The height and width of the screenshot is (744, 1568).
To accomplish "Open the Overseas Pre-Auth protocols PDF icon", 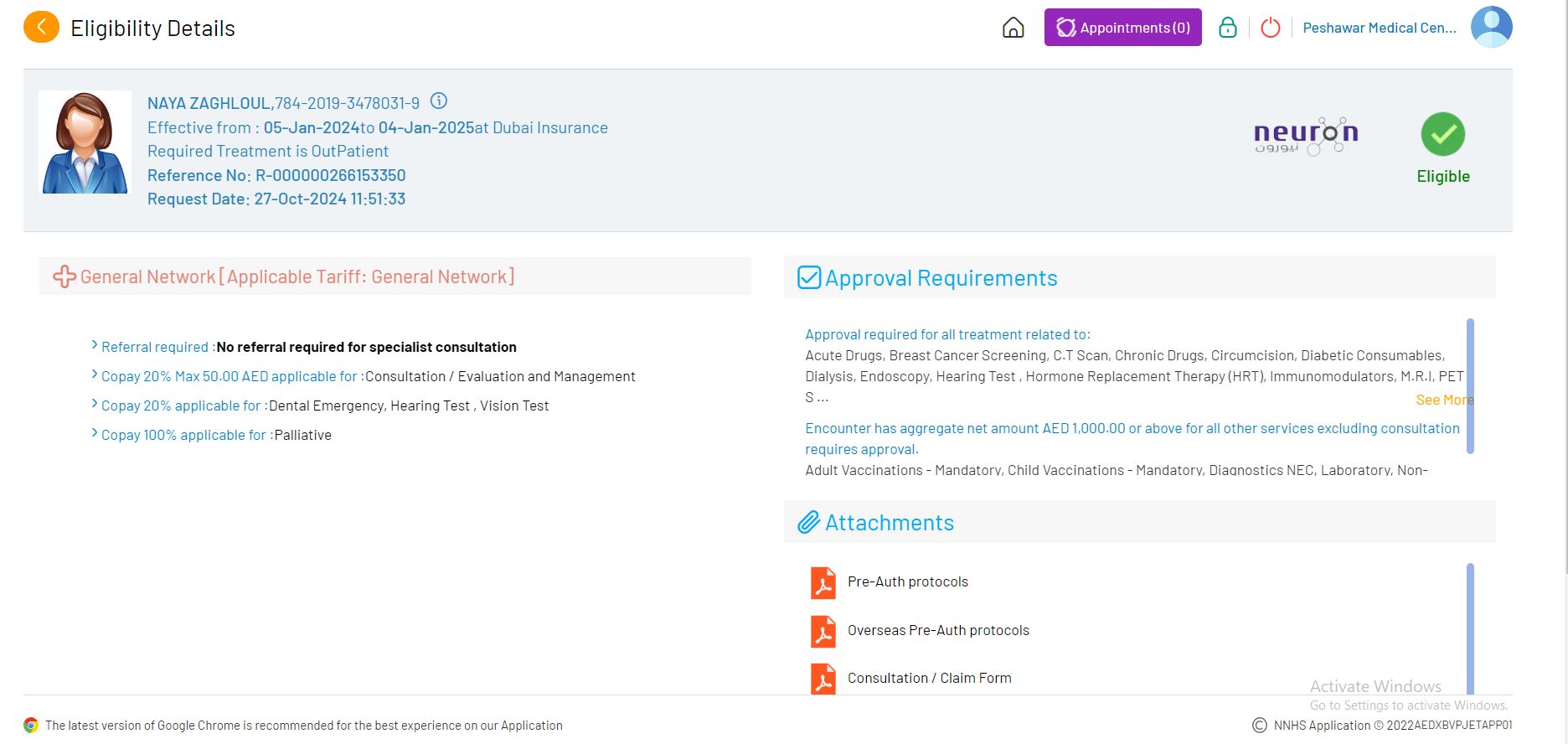I will [823, 632].
